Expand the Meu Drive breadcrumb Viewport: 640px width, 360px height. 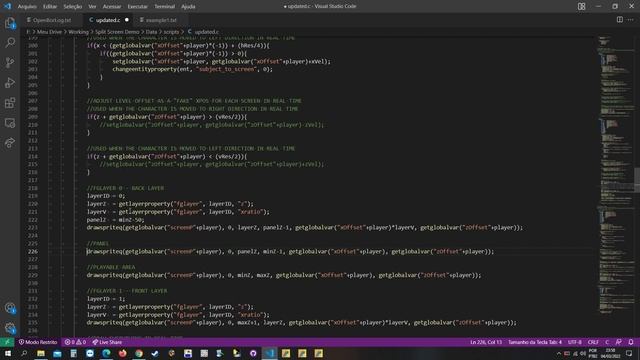49,32
